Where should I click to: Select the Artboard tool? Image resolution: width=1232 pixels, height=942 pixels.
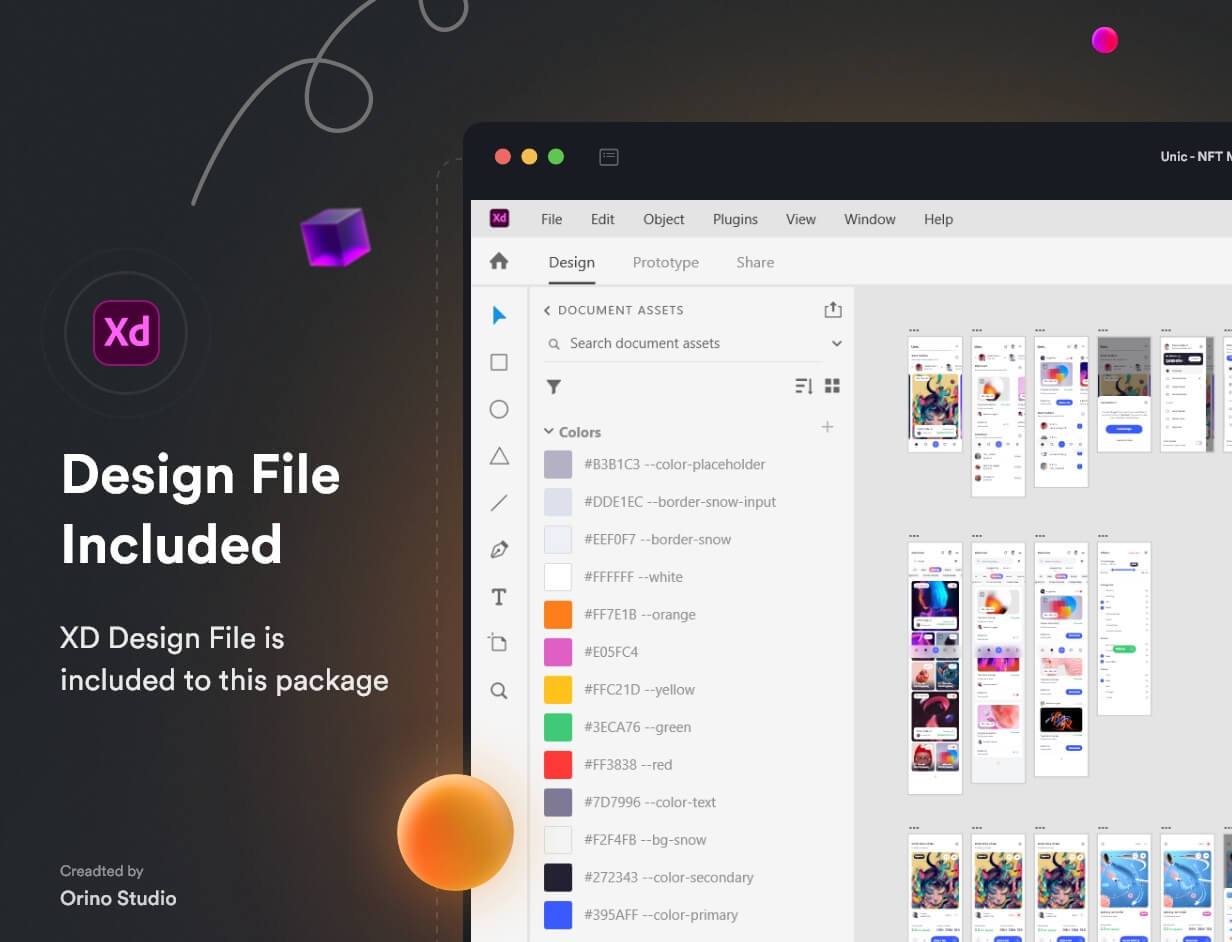pyautogui.click(x=499, y=642)
